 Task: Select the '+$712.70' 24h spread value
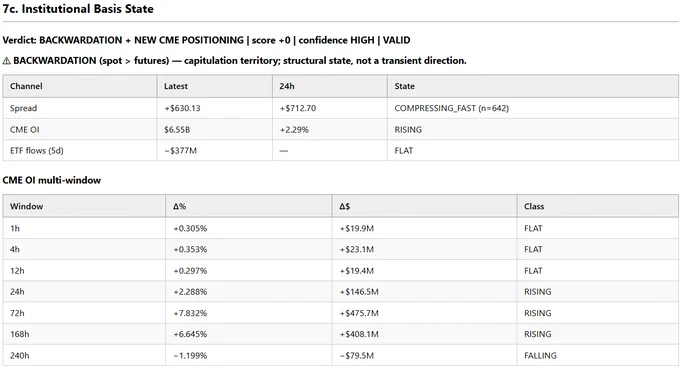click(298, 108)
